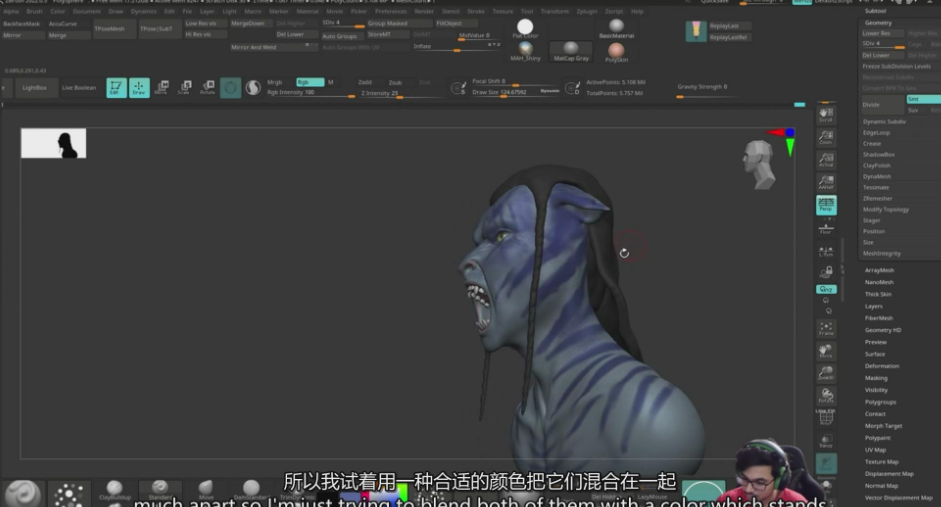The image size is (941, 507).
Task: Choose the PolySkin material sphere
Action: coord(616,52)
